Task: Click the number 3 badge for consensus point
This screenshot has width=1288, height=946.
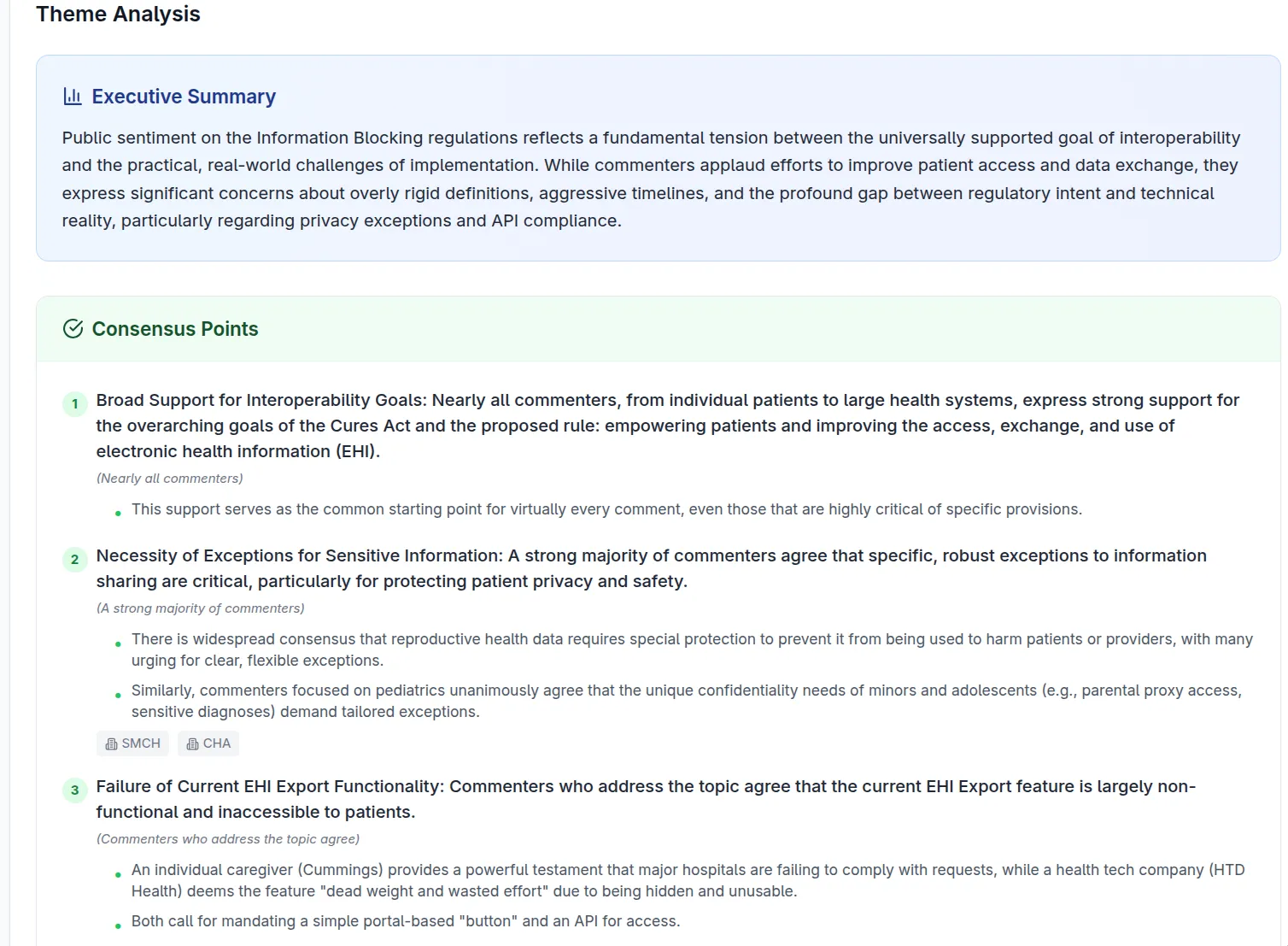Action: (75, 790)
